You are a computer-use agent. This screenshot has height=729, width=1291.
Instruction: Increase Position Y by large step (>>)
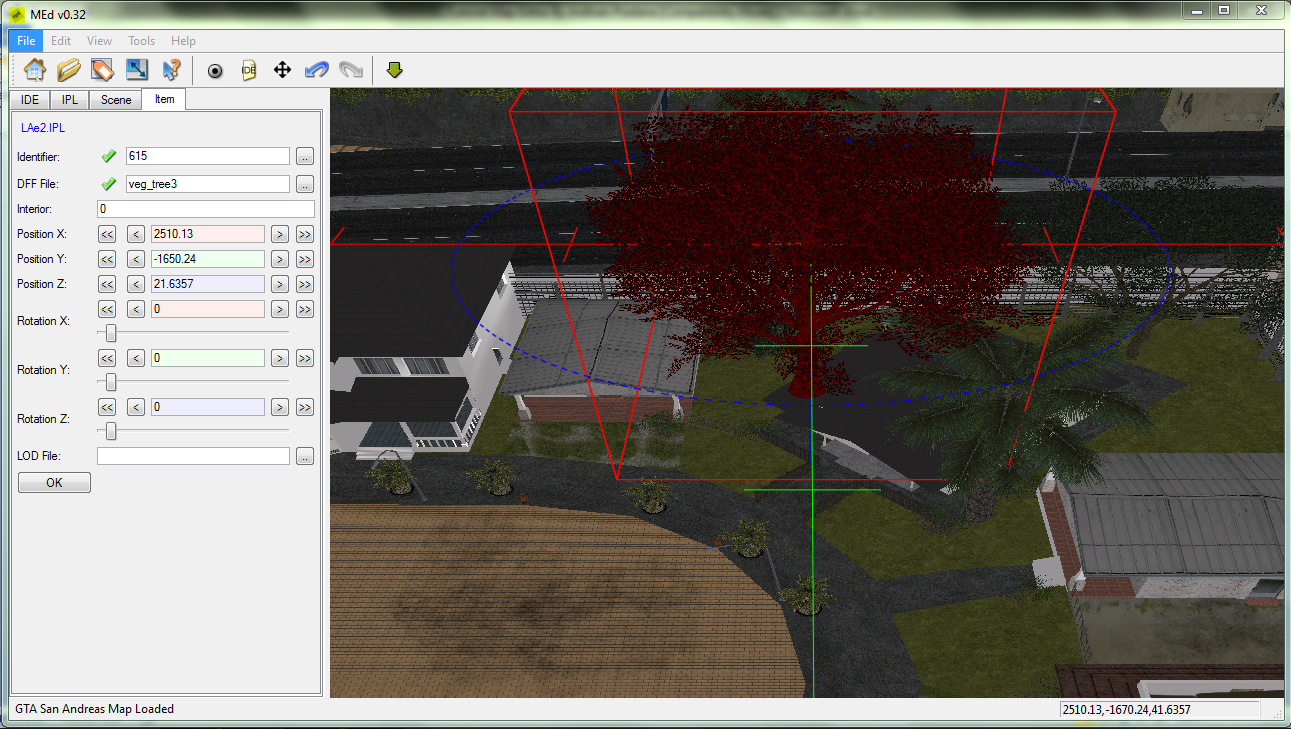(x=305, y=259)
